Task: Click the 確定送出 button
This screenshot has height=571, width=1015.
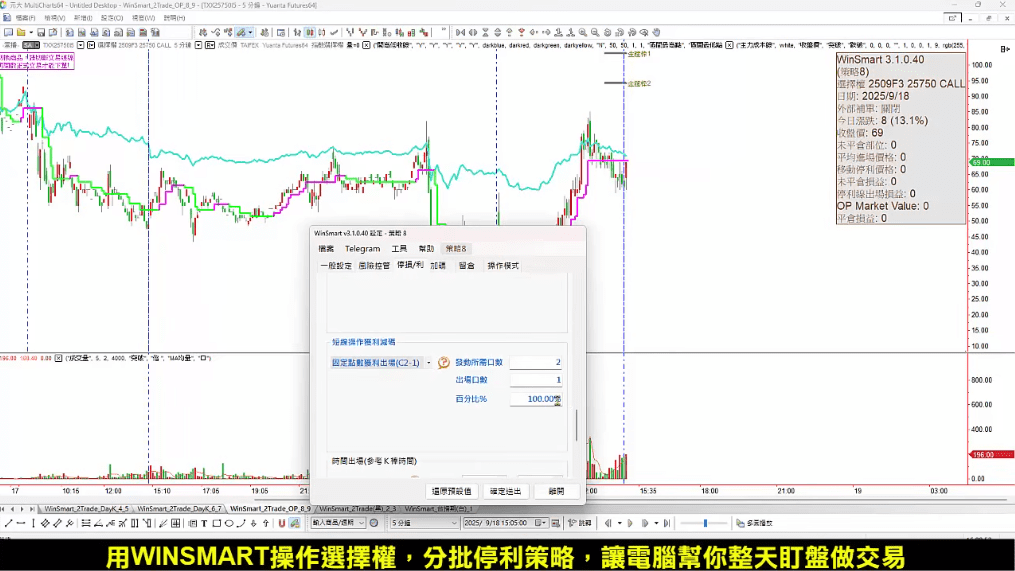Action: click(x=504, y=491)
